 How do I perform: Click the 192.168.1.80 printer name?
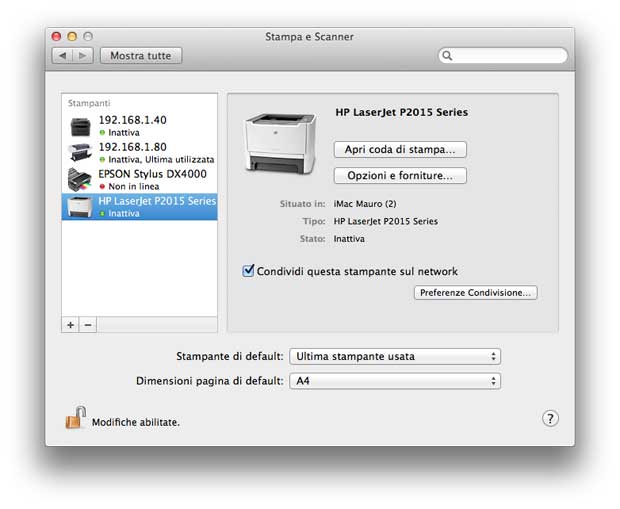[x=132, y=147]
